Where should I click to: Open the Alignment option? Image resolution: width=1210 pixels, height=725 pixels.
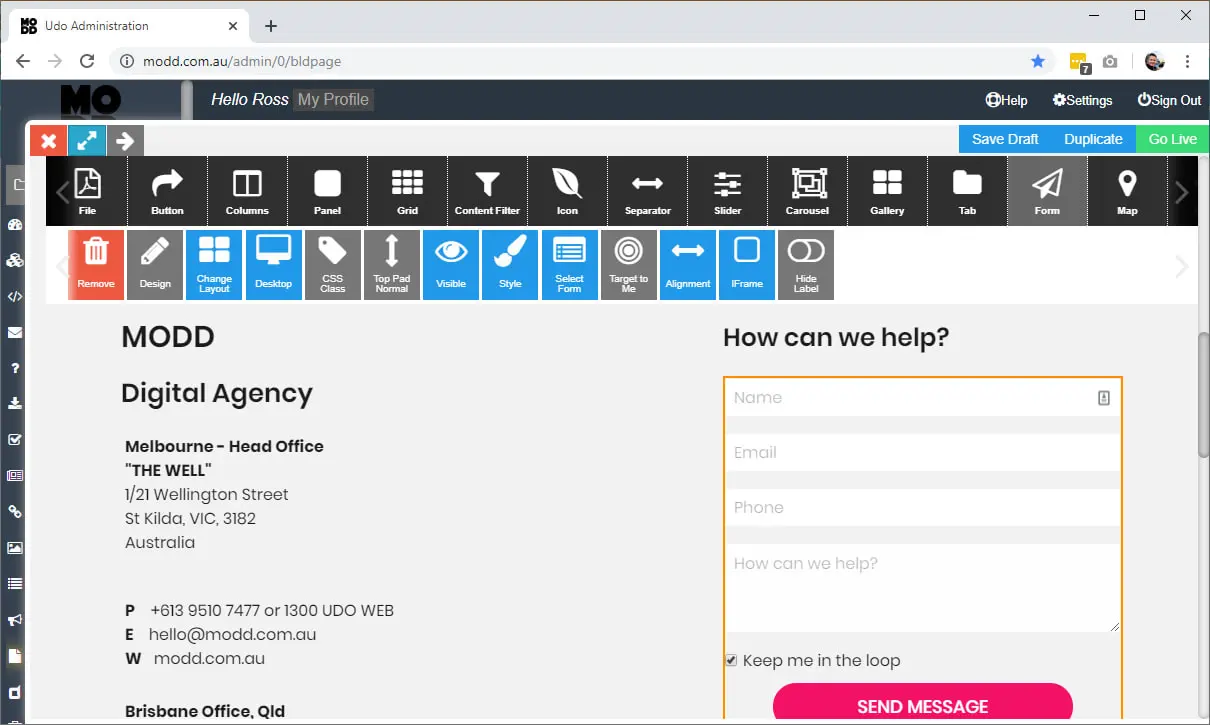[x=688, y=265]
